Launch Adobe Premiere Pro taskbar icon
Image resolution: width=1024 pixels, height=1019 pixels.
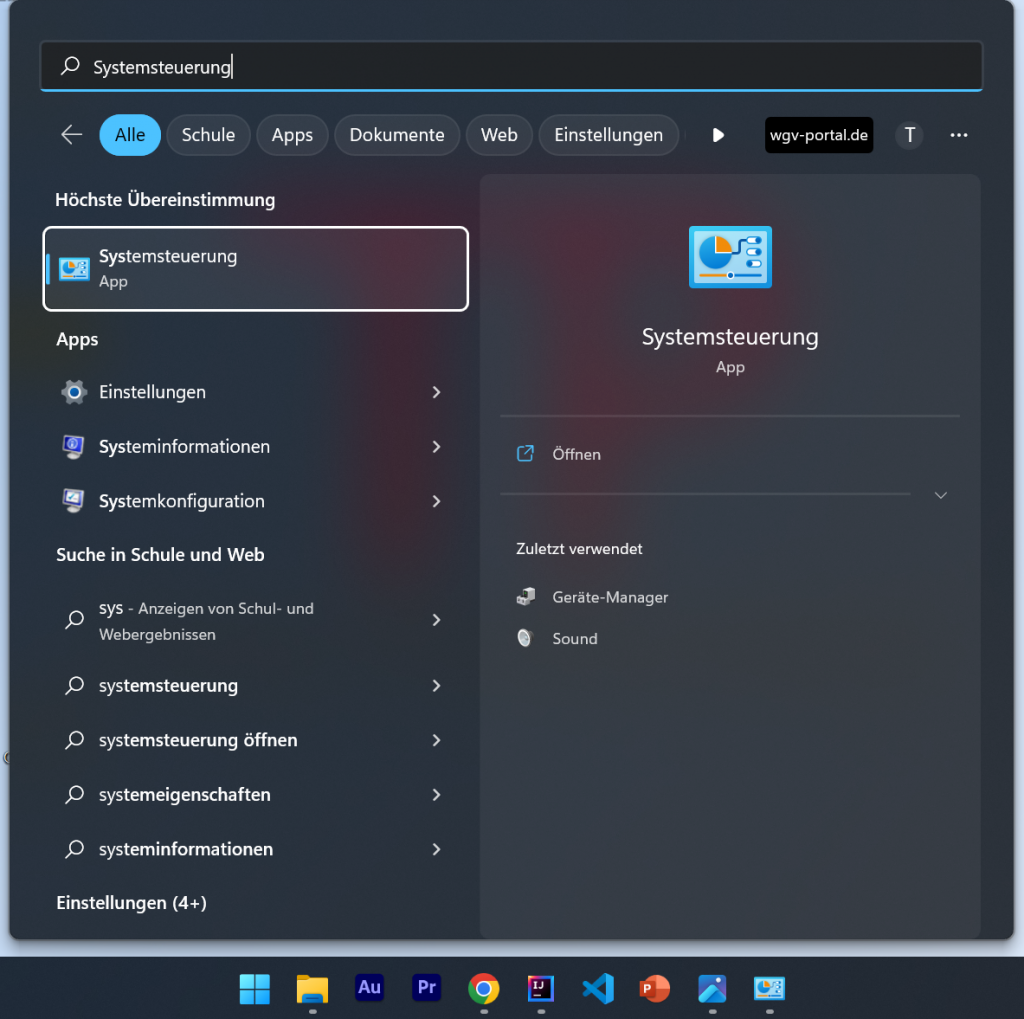[427, 988]
